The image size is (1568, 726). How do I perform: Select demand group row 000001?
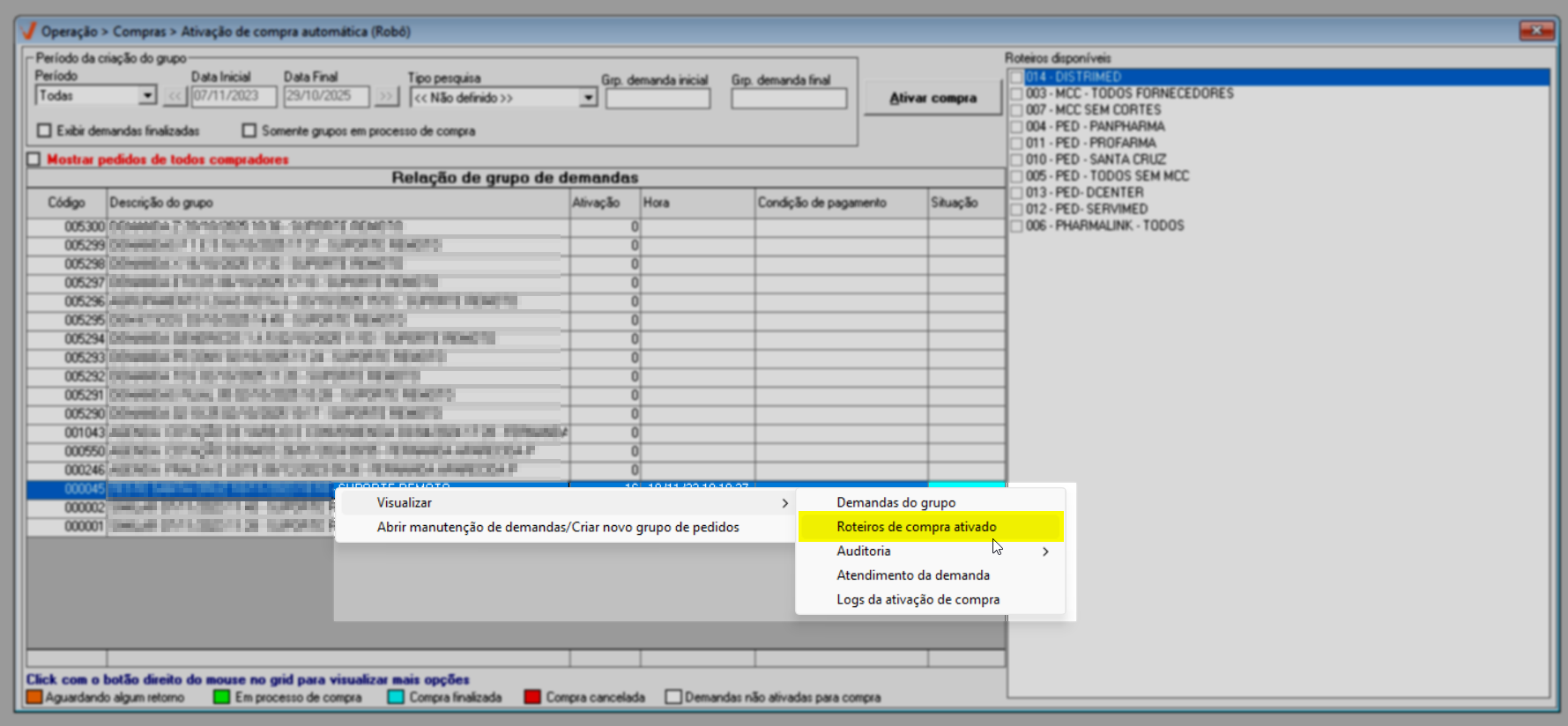[180, 527]
